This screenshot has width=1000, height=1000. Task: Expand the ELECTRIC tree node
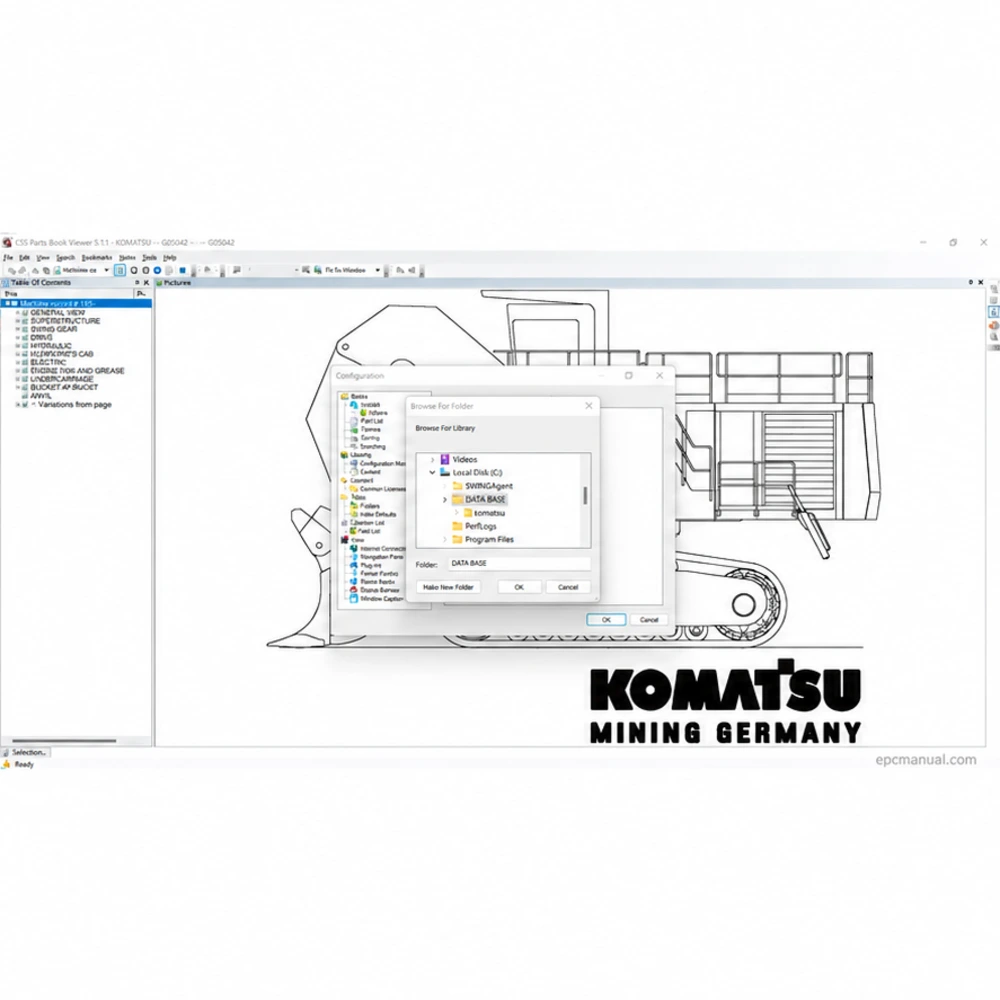(x=18, y=362)
